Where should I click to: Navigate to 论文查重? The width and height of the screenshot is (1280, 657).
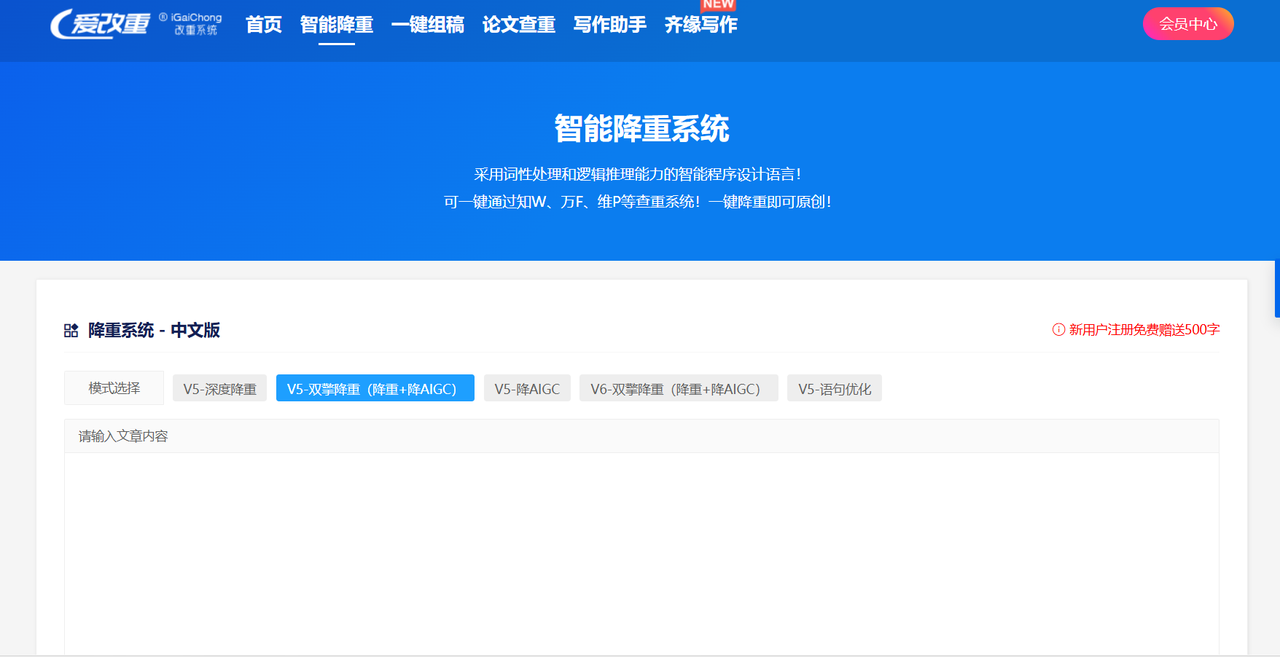point(519,25)
